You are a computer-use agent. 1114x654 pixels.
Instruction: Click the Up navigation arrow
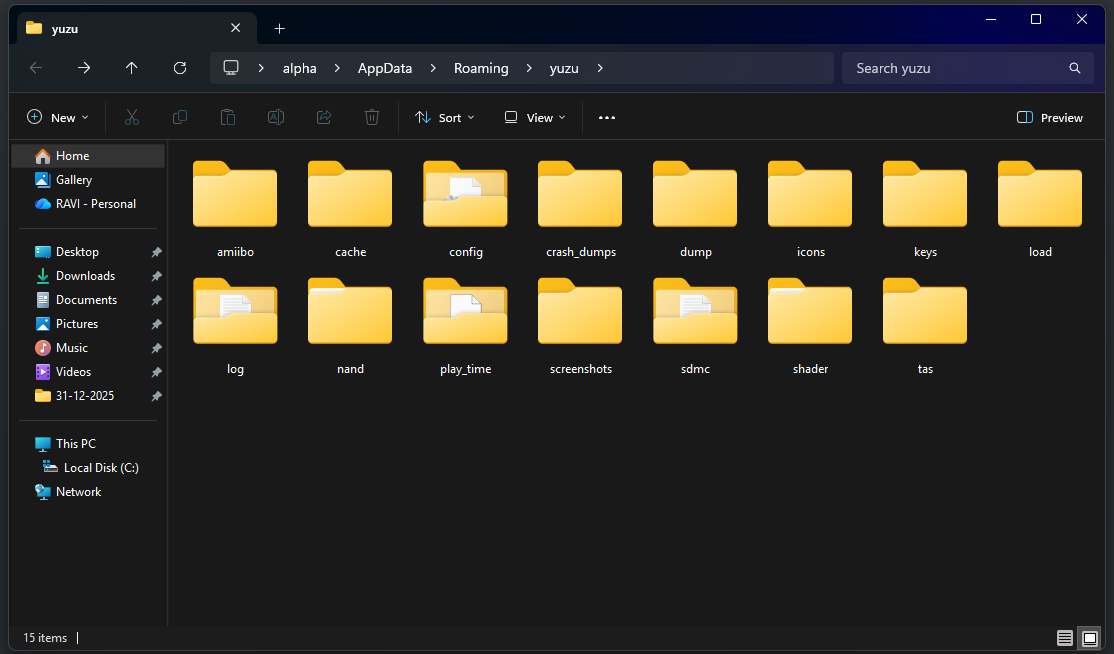coord(131,68)
